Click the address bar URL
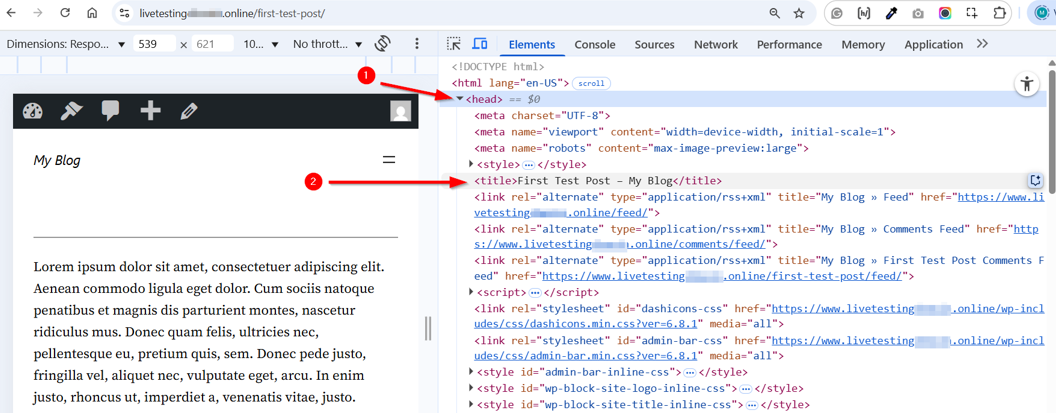 pyautogui.click(x=233, y=13)
